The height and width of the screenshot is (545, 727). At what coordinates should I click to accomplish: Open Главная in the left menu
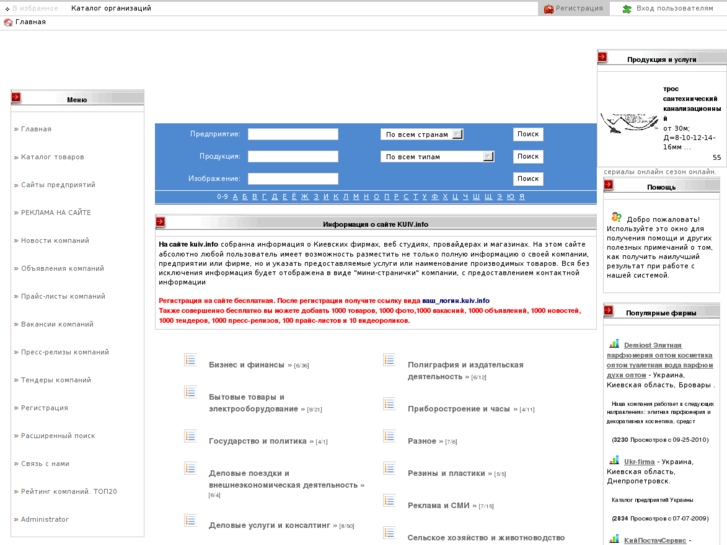tap(36, 129)
